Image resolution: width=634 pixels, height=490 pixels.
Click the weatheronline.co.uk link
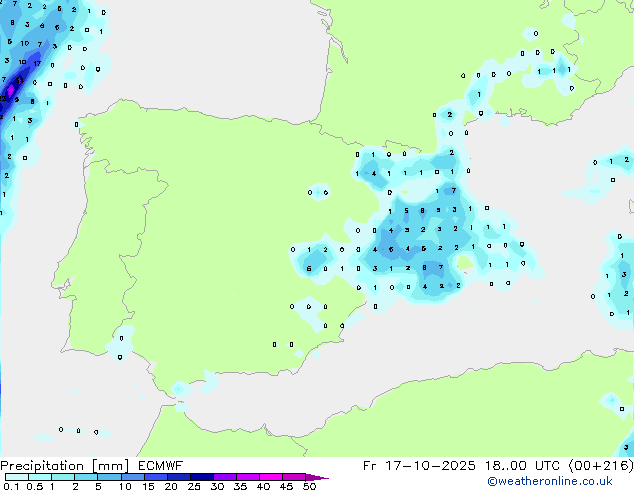(550, 481)
